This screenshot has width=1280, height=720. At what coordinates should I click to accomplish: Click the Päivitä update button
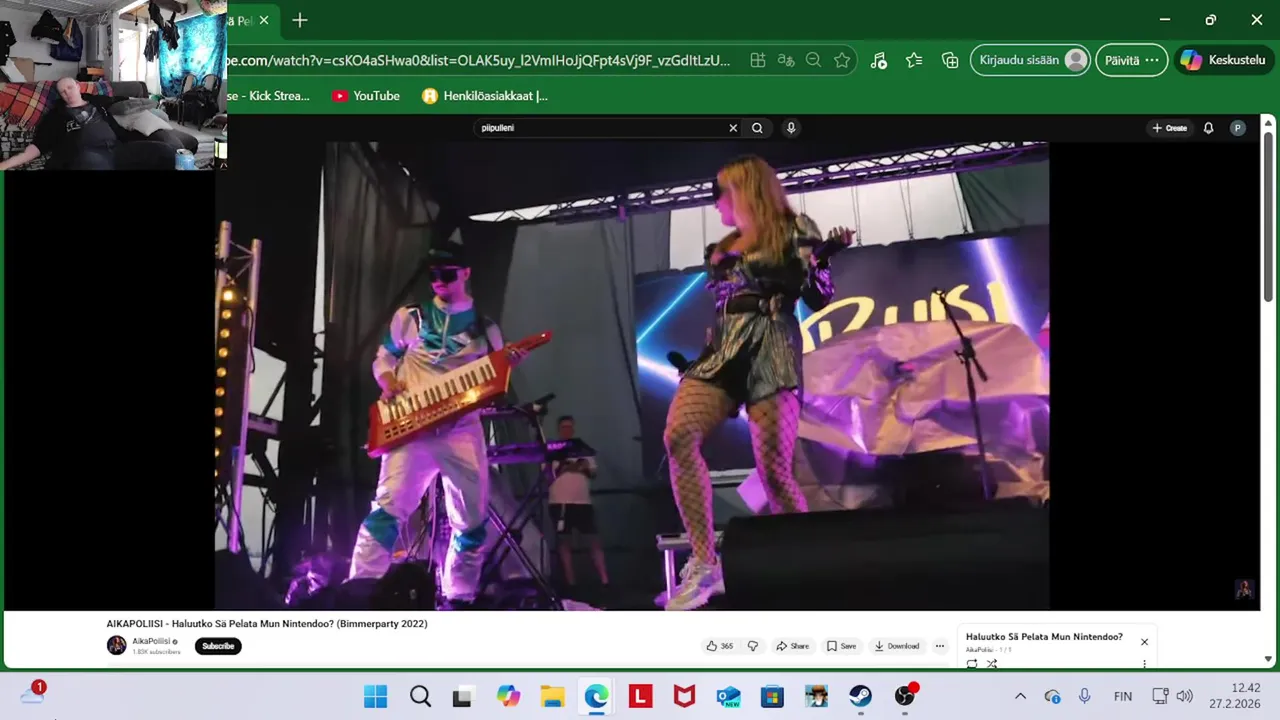(x=1131, y=60)
